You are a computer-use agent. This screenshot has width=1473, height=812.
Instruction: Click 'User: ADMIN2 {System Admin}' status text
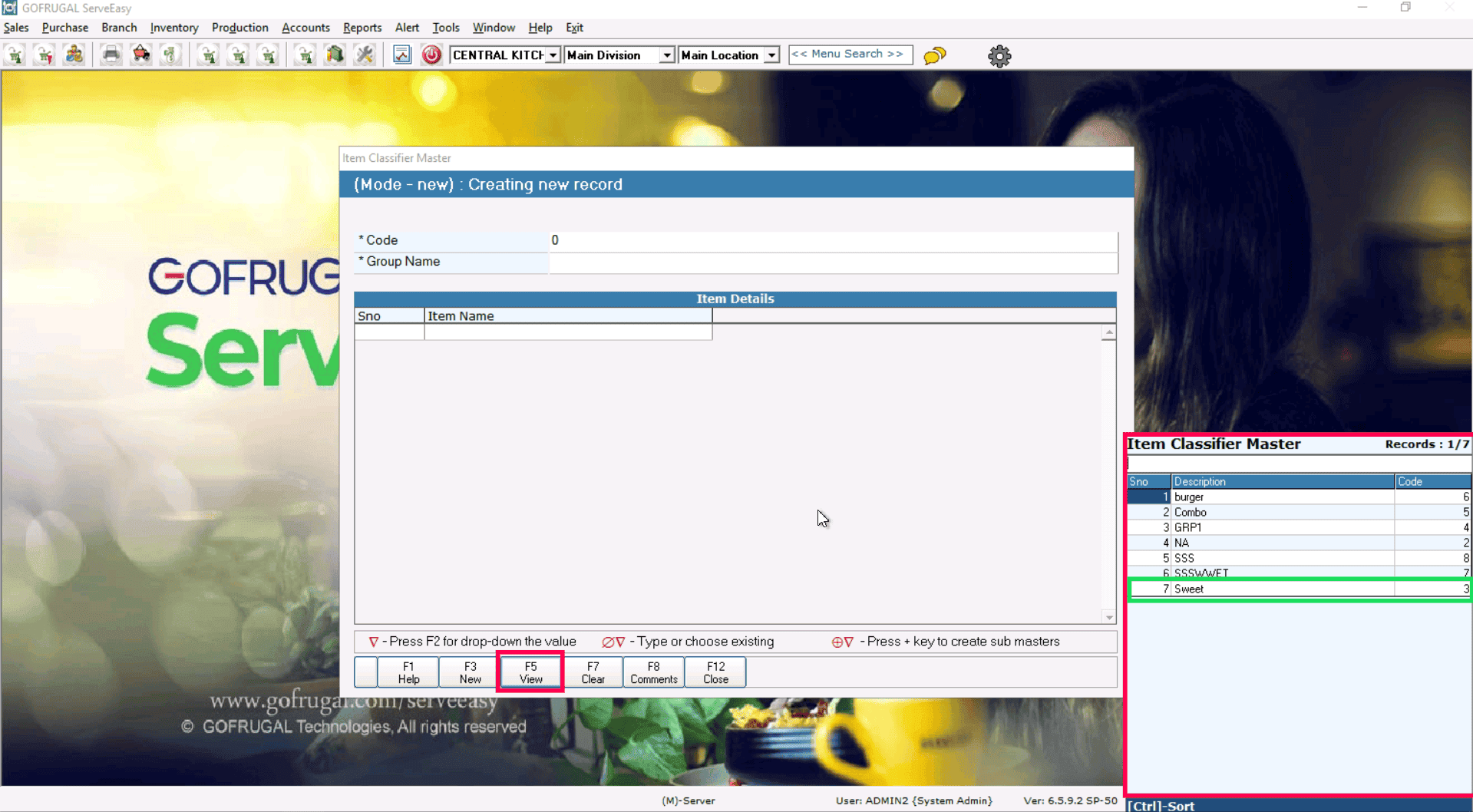[913, 800]
